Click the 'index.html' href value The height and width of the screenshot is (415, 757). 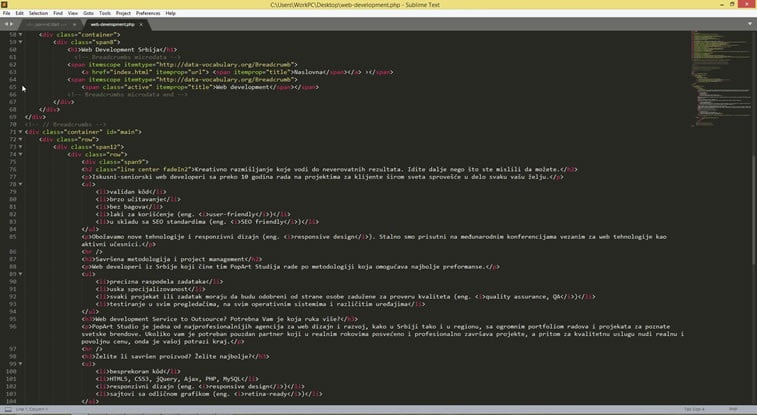click(x=131, y=72)
